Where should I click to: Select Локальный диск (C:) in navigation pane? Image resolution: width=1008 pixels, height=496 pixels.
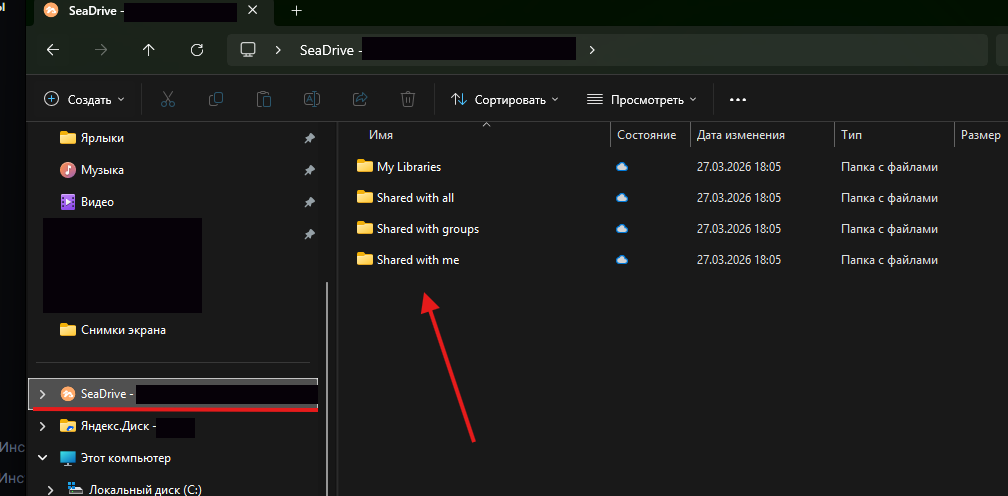pyautogui.click(x=145, y=490)
